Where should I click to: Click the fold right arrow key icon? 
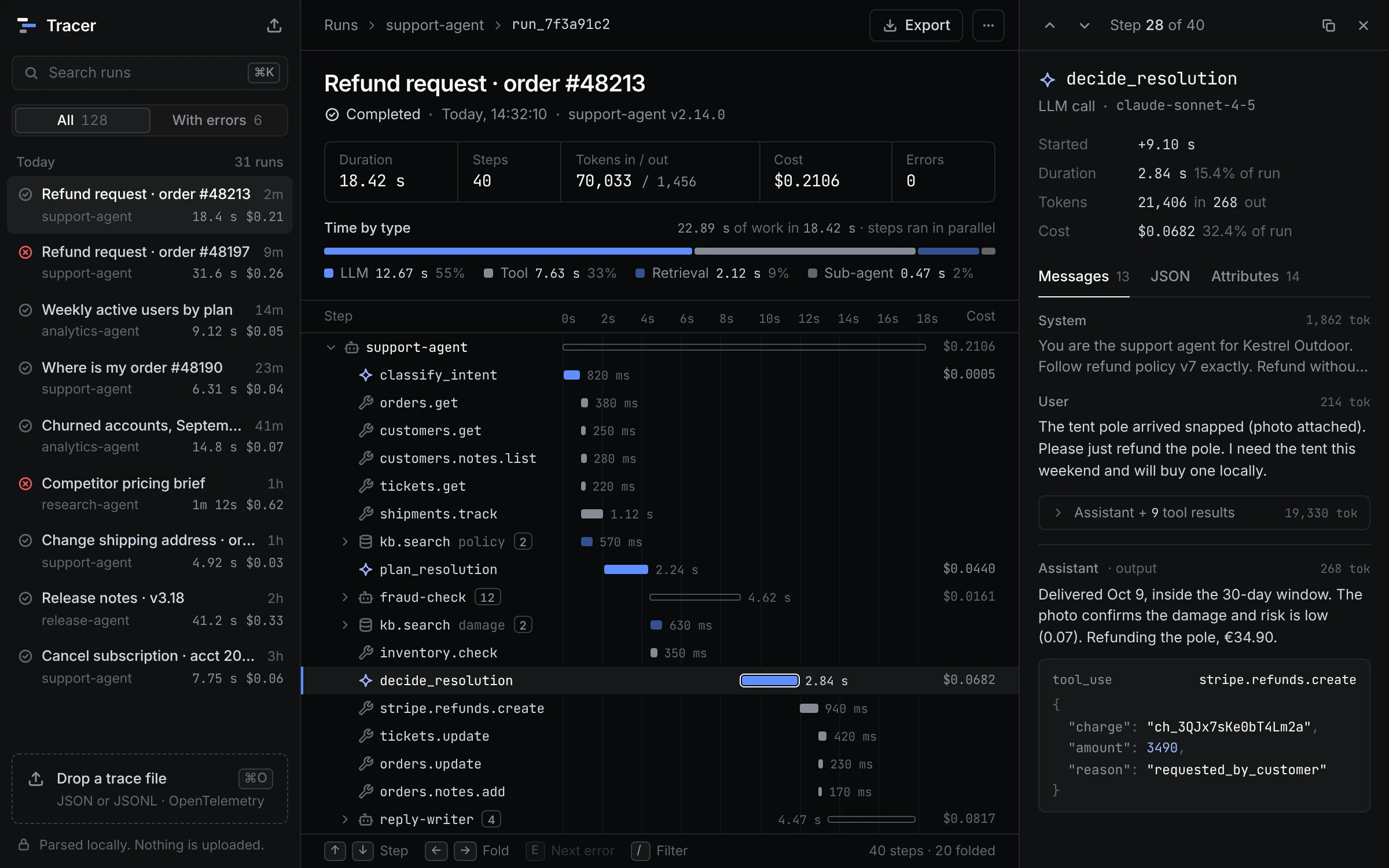point(465,851)
